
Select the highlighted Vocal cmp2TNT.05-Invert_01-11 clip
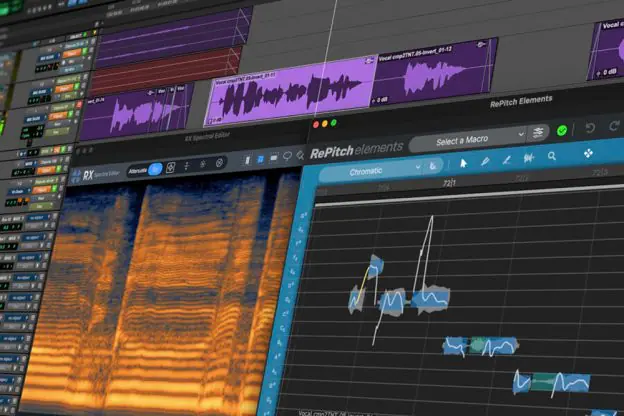(x=291, y=91)
